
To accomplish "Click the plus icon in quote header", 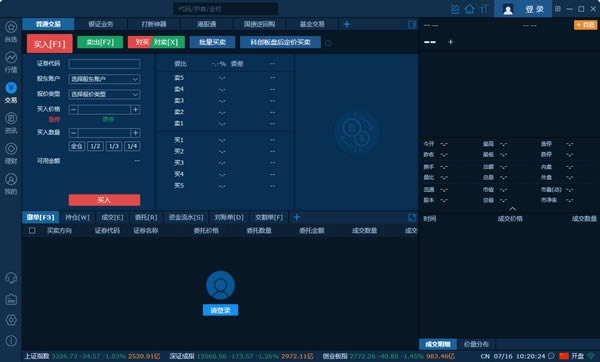I will 450,42.
